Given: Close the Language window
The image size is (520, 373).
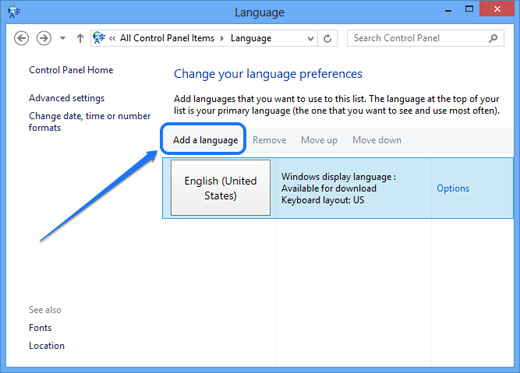Looking at the screenshot, I should pos(497,9).
